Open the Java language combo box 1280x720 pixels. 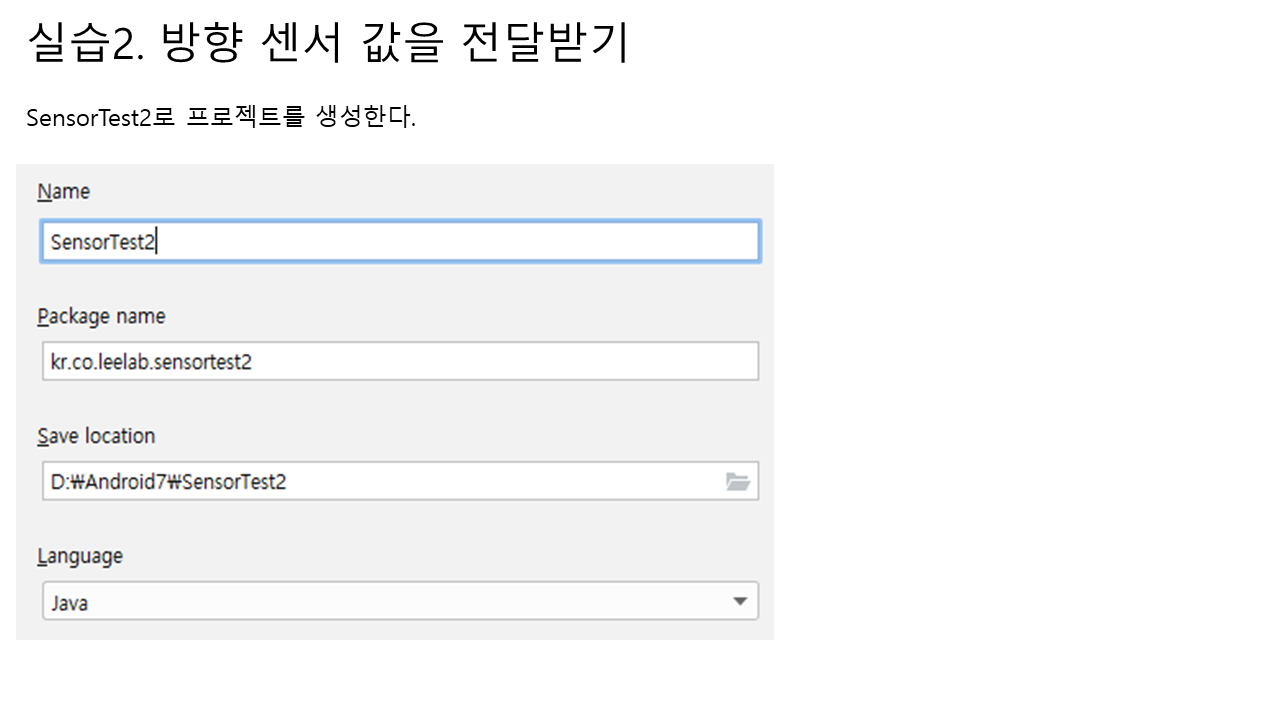(400, 602)
